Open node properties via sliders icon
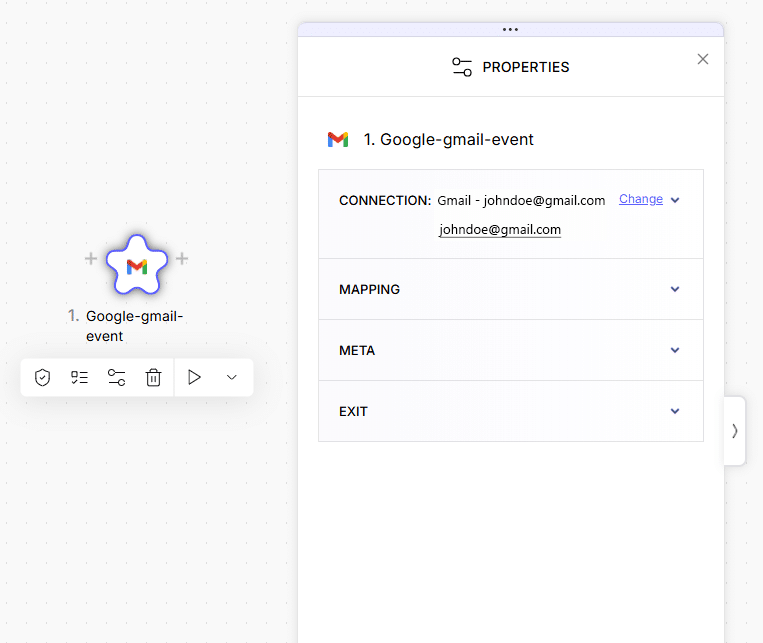Viewport: 763px width, 643px height. click(116, 377)
